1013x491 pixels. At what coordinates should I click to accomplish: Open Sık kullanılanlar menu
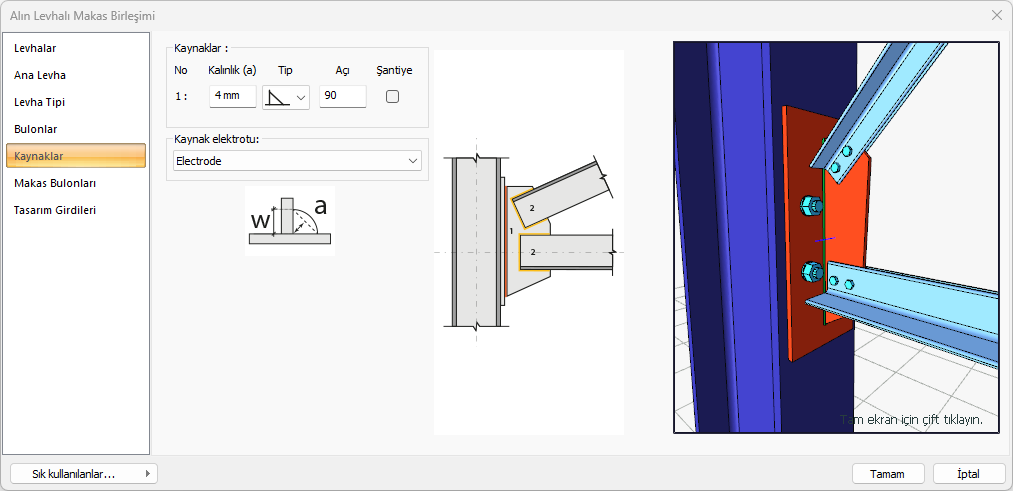[84, 474]
